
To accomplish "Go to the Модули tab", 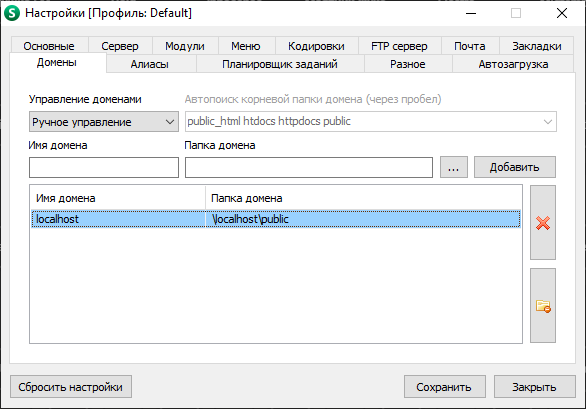I will (185, 46).
